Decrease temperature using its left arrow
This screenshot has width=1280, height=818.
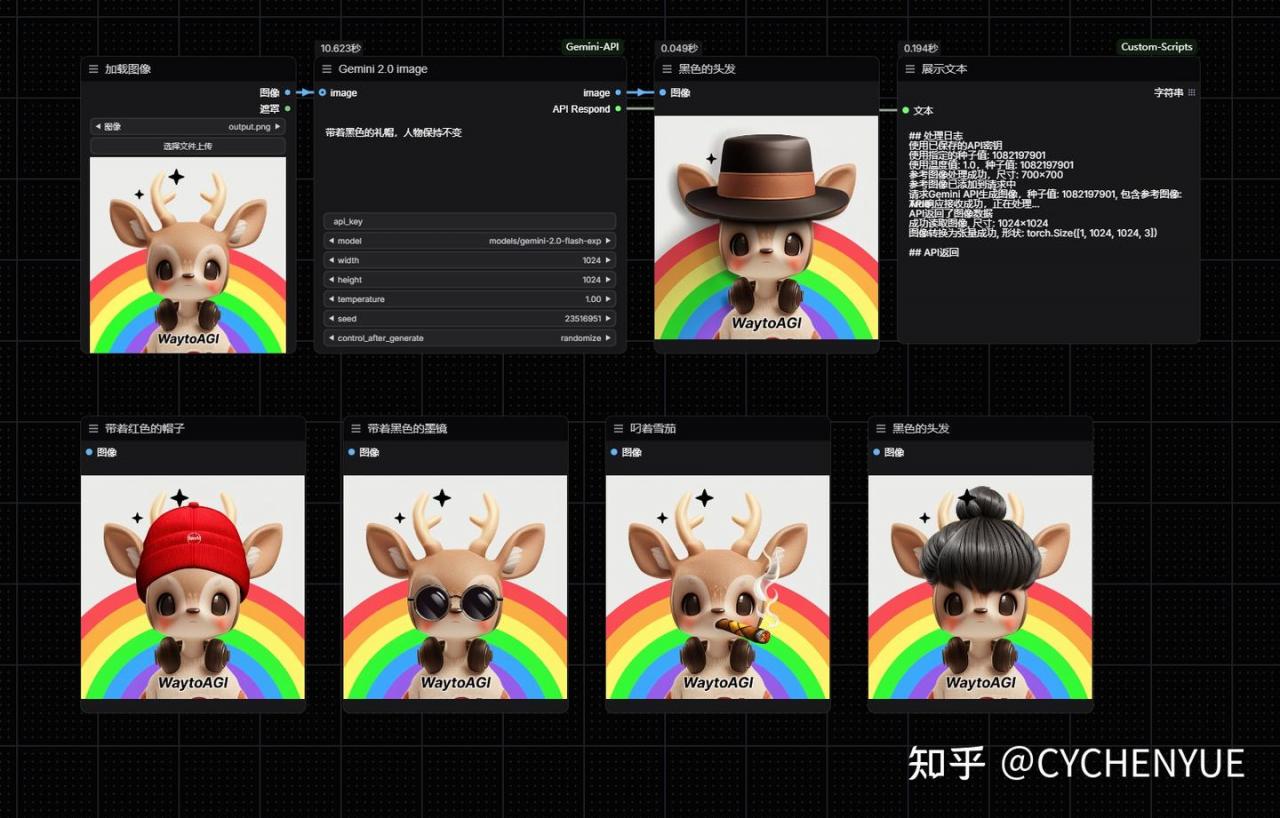[331, 299]
